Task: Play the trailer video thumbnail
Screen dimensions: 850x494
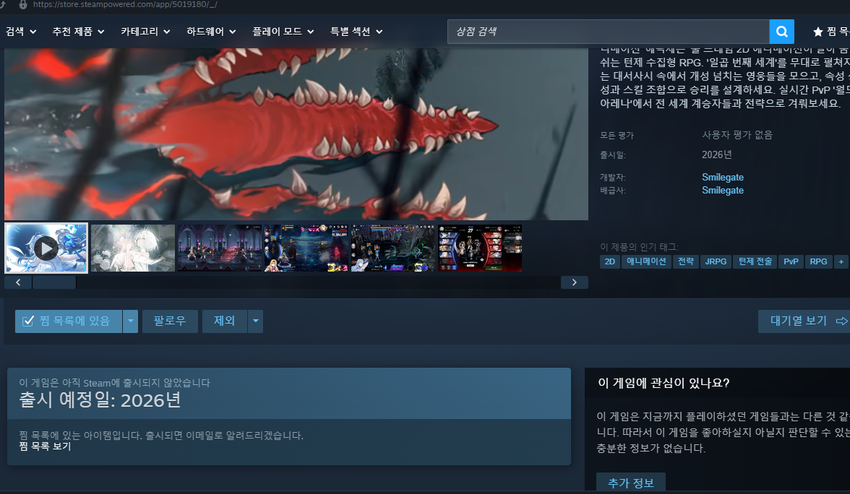Action: pyautogui.click(x=46, y=248)
